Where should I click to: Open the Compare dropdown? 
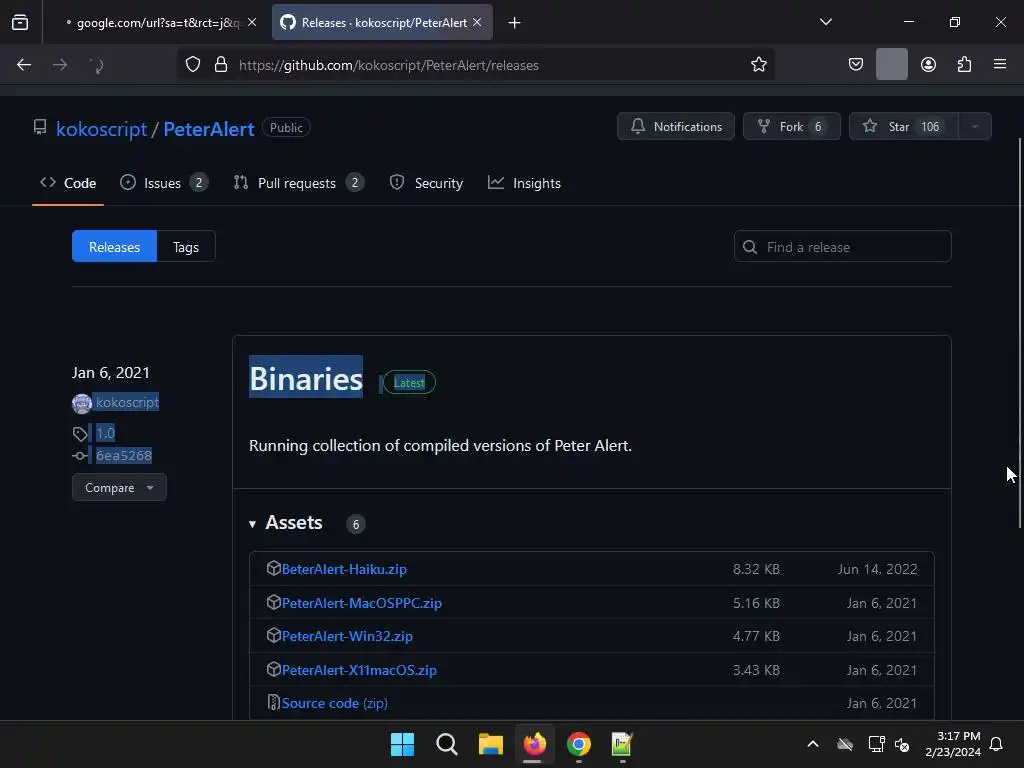119,487
